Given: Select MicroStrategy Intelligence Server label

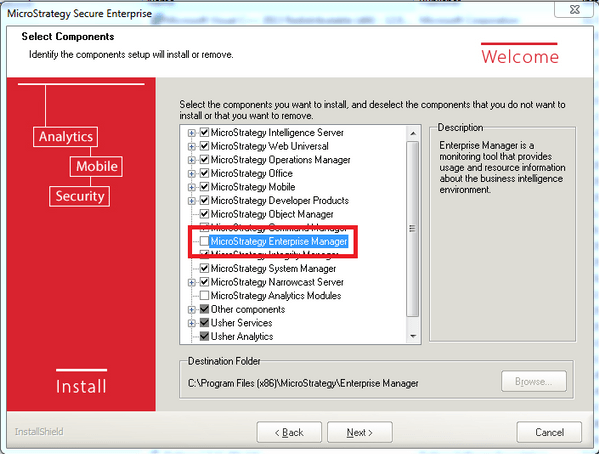Looking at the screenshot, I should (277, 133).
